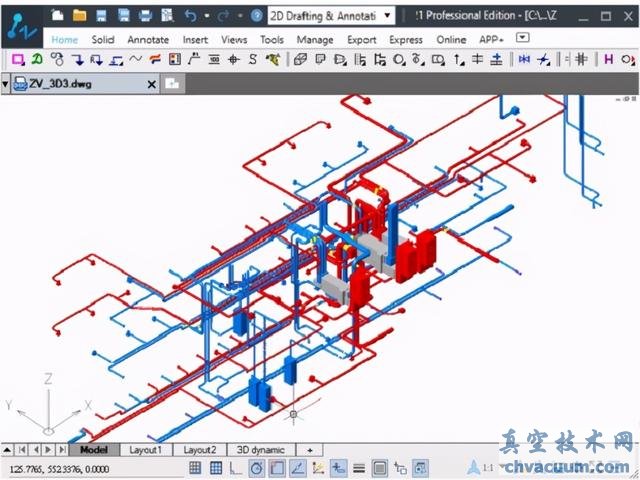The width and height of the screenshot is (640, 480).
Task: Select the ZV_3D3.dwg document tab
Action: (84, 84)
